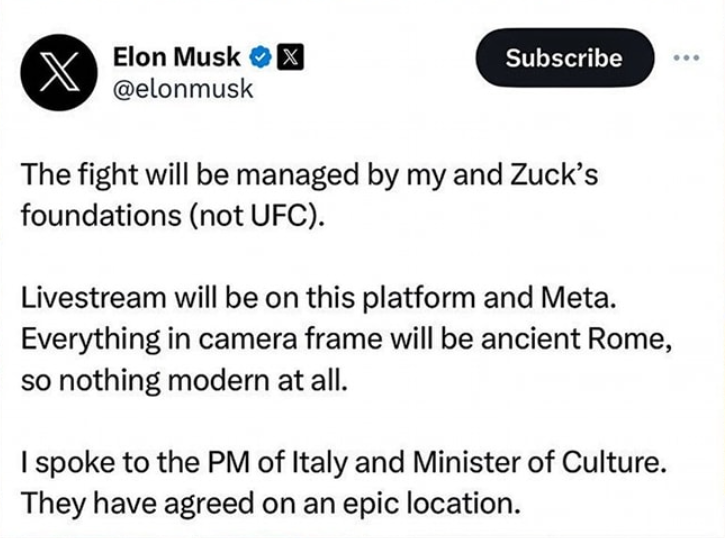Click the 'epic location' closing sentence
This screenshot has width=725, height=538.
[270, 504]
